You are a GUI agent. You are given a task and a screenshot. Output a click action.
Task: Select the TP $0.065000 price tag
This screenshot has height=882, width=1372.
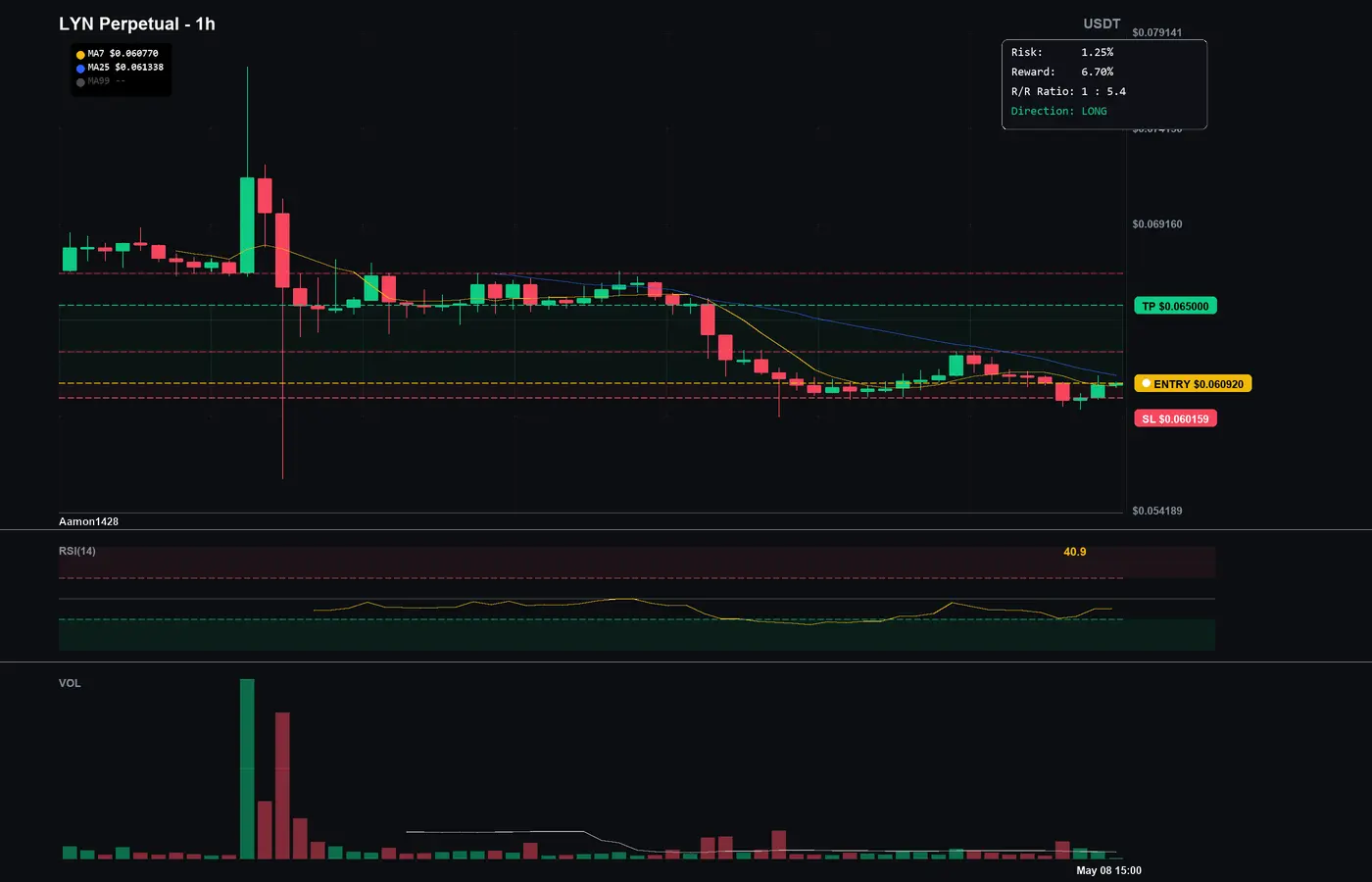click(x=1175, y=306)
